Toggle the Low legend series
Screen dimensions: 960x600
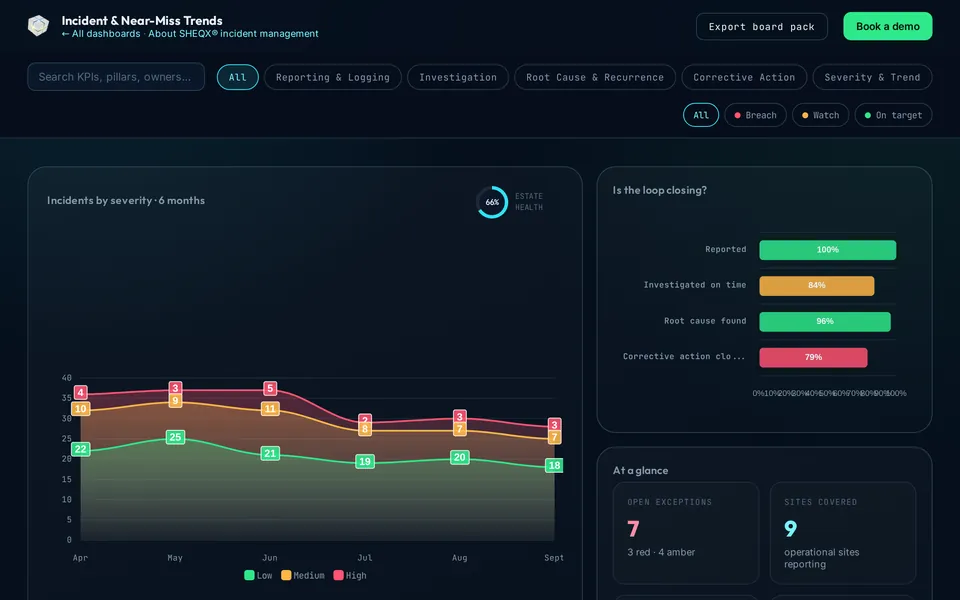click(x=258, y=576)
